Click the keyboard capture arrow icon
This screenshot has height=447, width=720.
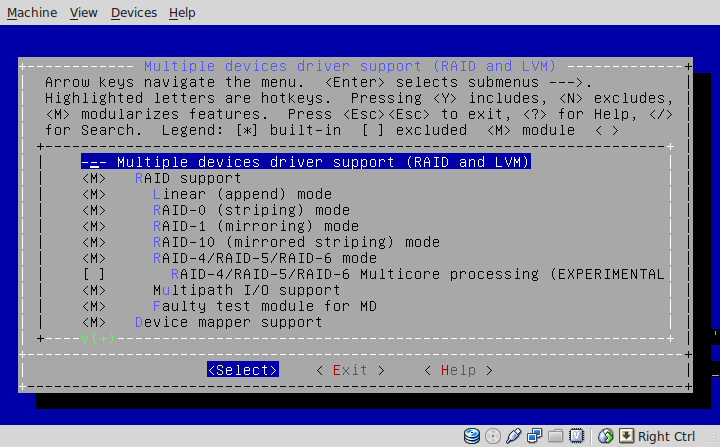[626, 436]
